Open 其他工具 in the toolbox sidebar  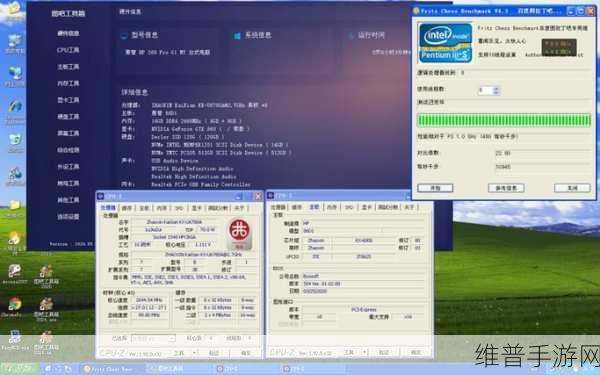68,200
